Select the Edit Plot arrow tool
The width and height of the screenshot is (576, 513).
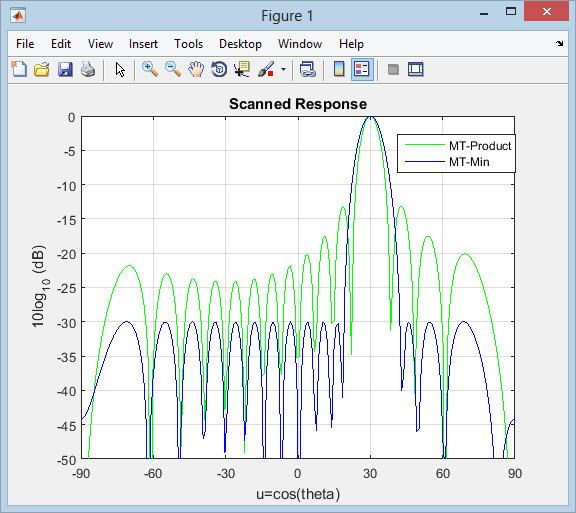[x=120, y=69]
